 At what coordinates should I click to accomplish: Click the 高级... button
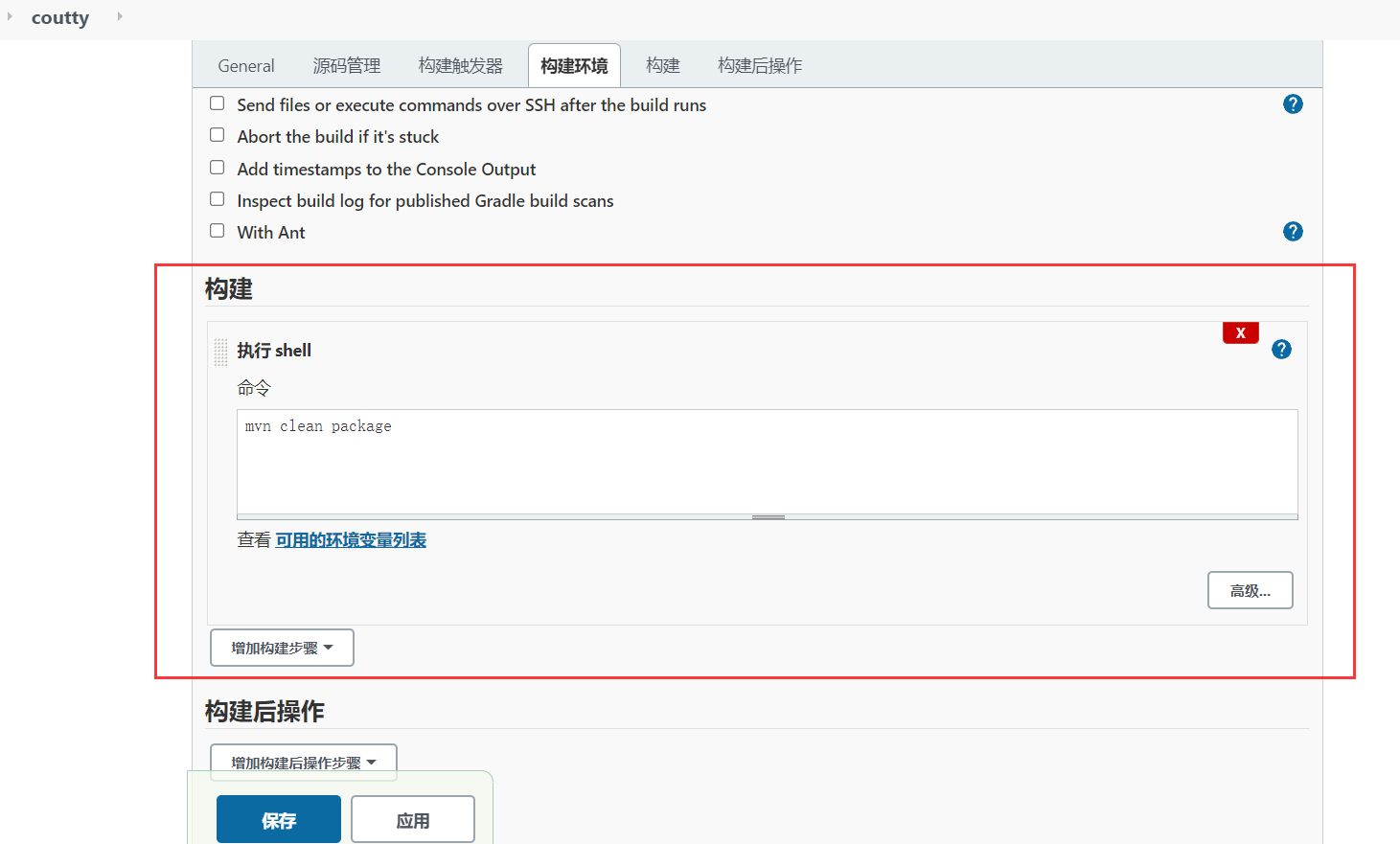[1250, 590]
